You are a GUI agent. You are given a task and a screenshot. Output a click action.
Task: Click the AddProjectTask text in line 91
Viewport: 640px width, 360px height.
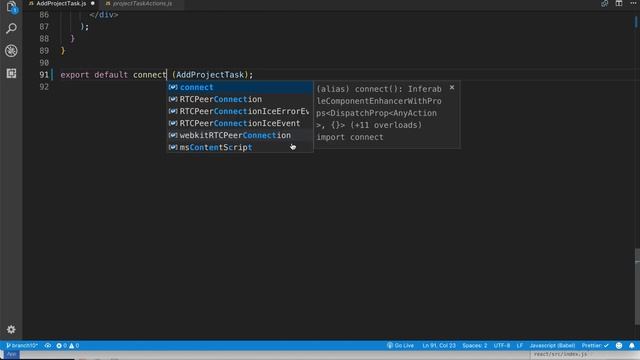(210, 75)
